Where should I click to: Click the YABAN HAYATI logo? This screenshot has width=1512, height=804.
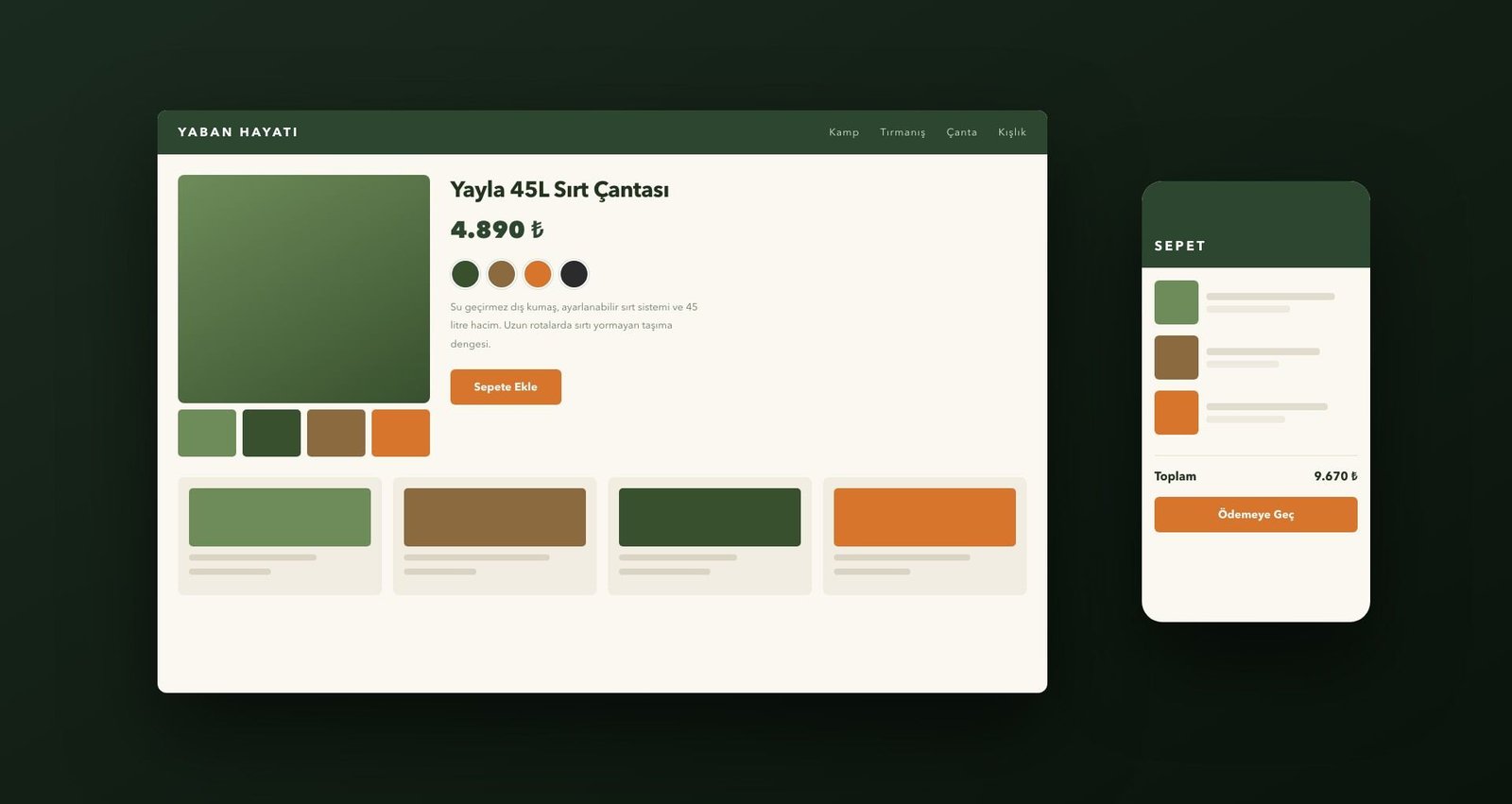coord(238,132)
